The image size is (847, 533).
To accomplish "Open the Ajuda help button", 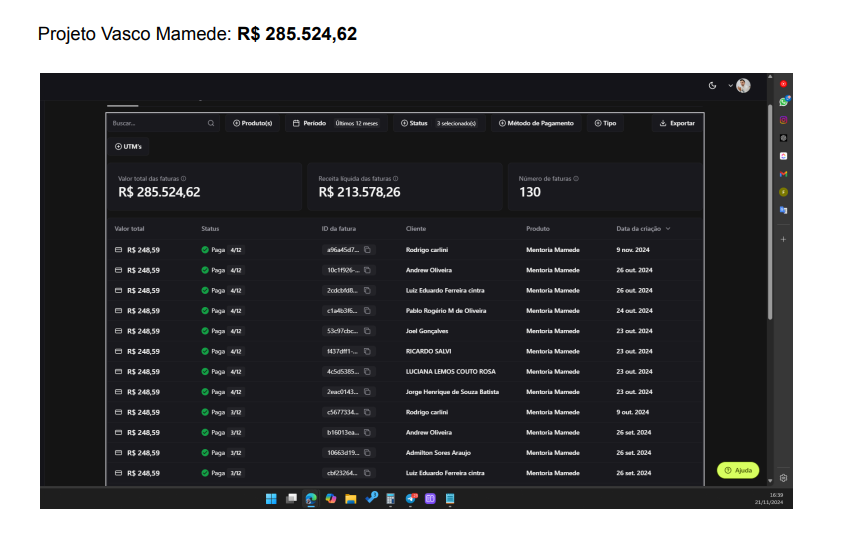I will pos(738,470).
